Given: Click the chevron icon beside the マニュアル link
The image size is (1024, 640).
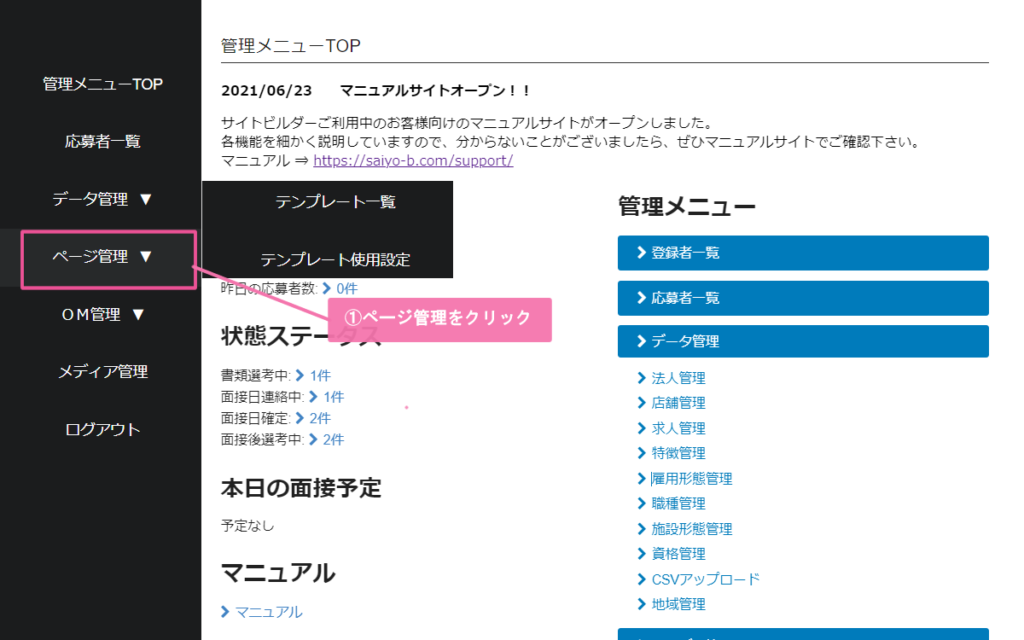Looking at the screenshot, I should (x=225, y=612).
